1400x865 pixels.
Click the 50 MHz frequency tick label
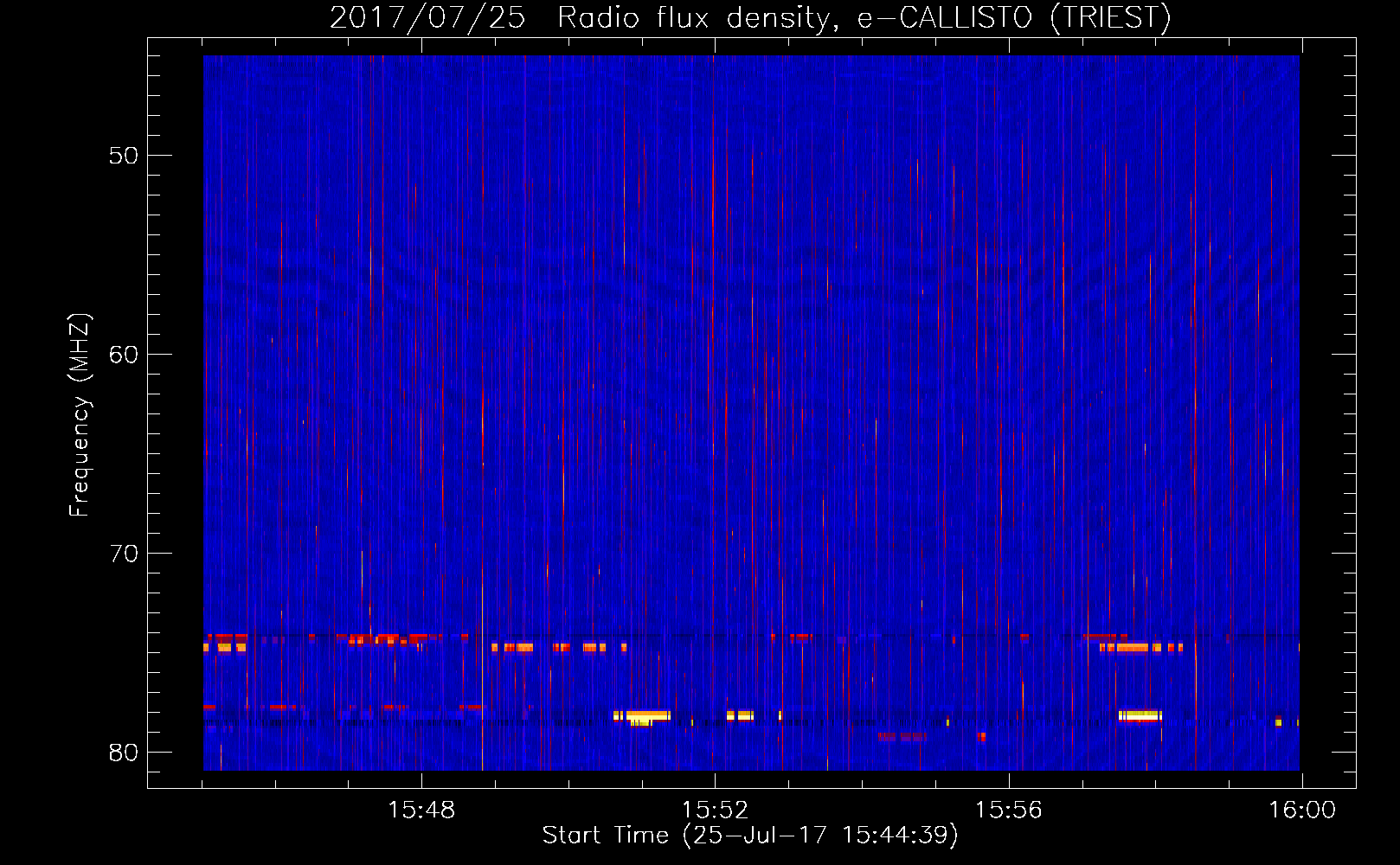coord(124,156)
